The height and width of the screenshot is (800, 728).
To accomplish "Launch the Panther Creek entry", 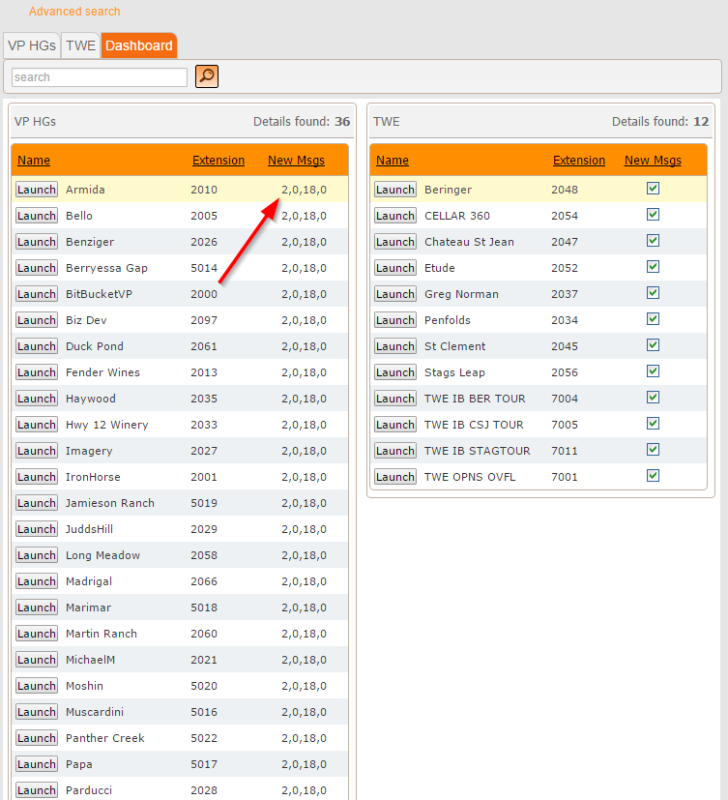I will tap(36, 738).
